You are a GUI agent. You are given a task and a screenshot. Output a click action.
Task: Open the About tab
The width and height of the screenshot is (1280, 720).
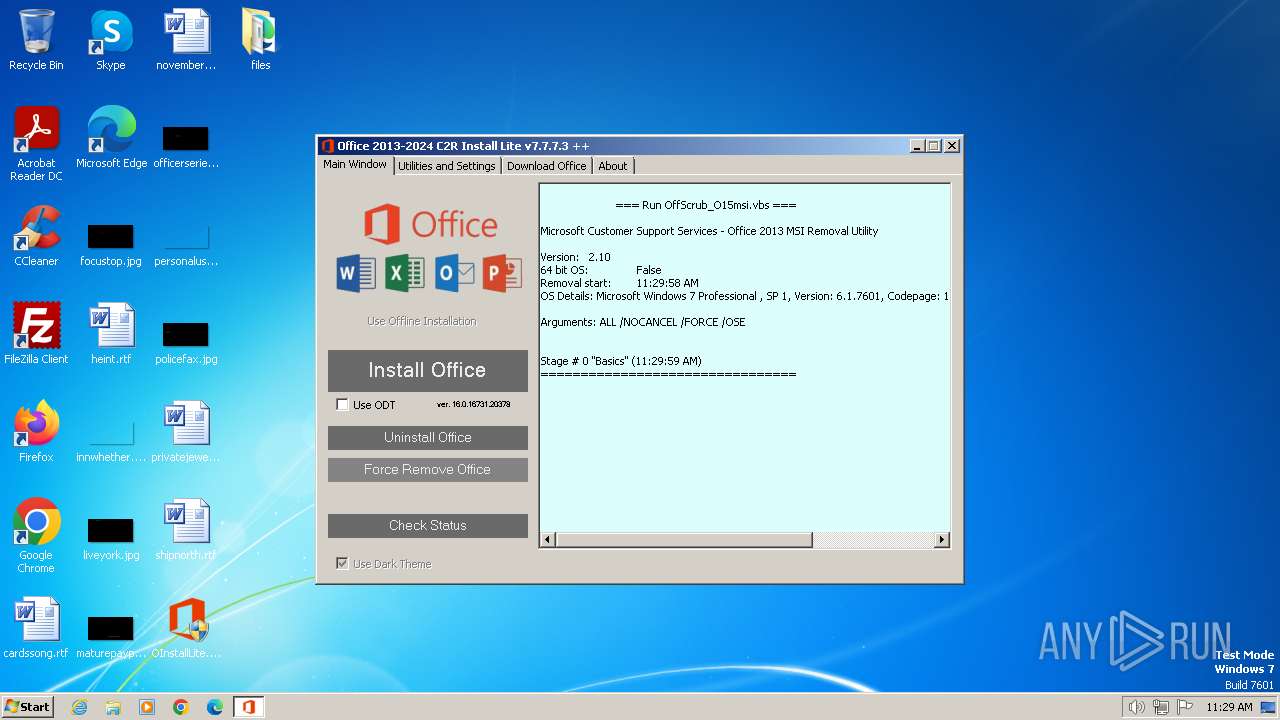613,166
